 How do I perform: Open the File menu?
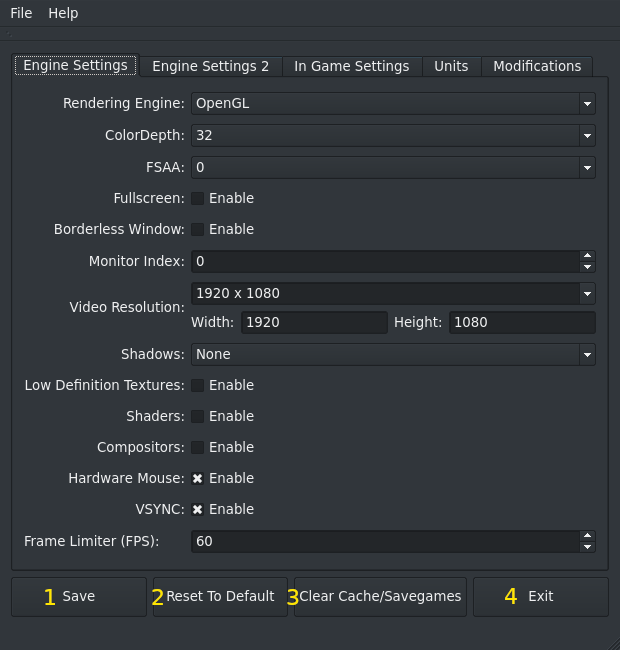point(21,13)
